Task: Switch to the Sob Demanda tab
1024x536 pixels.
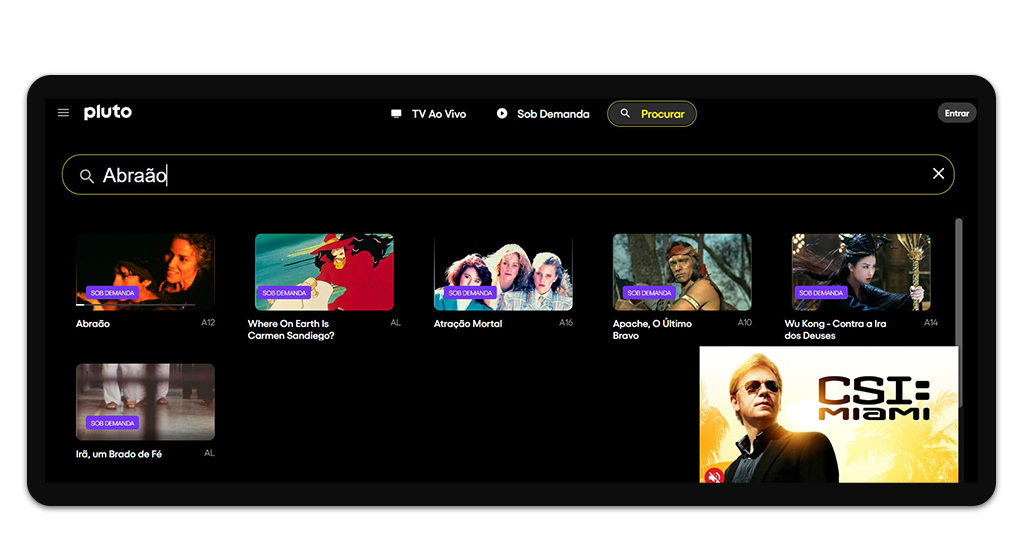Action: [553, 114]
